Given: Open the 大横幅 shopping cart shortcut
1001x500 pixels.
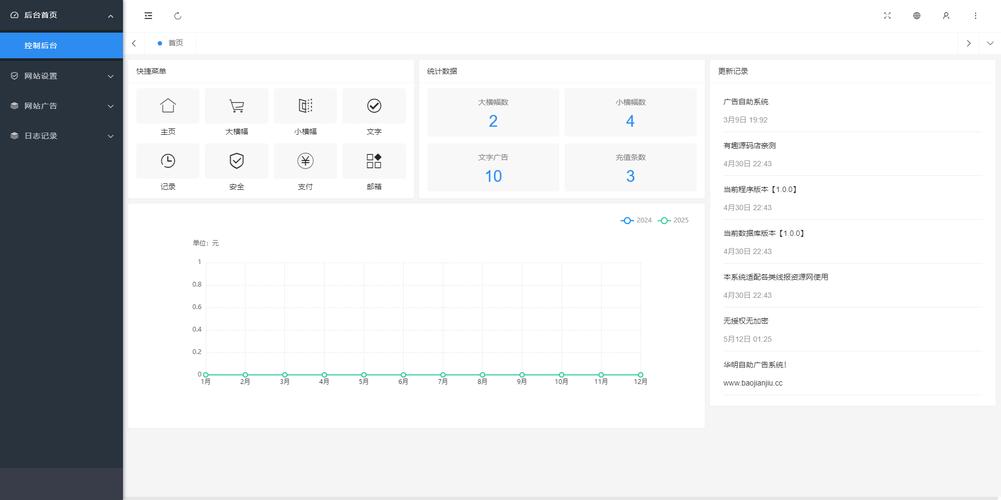Looking at the screenshot, I should (x=236, y=106).
